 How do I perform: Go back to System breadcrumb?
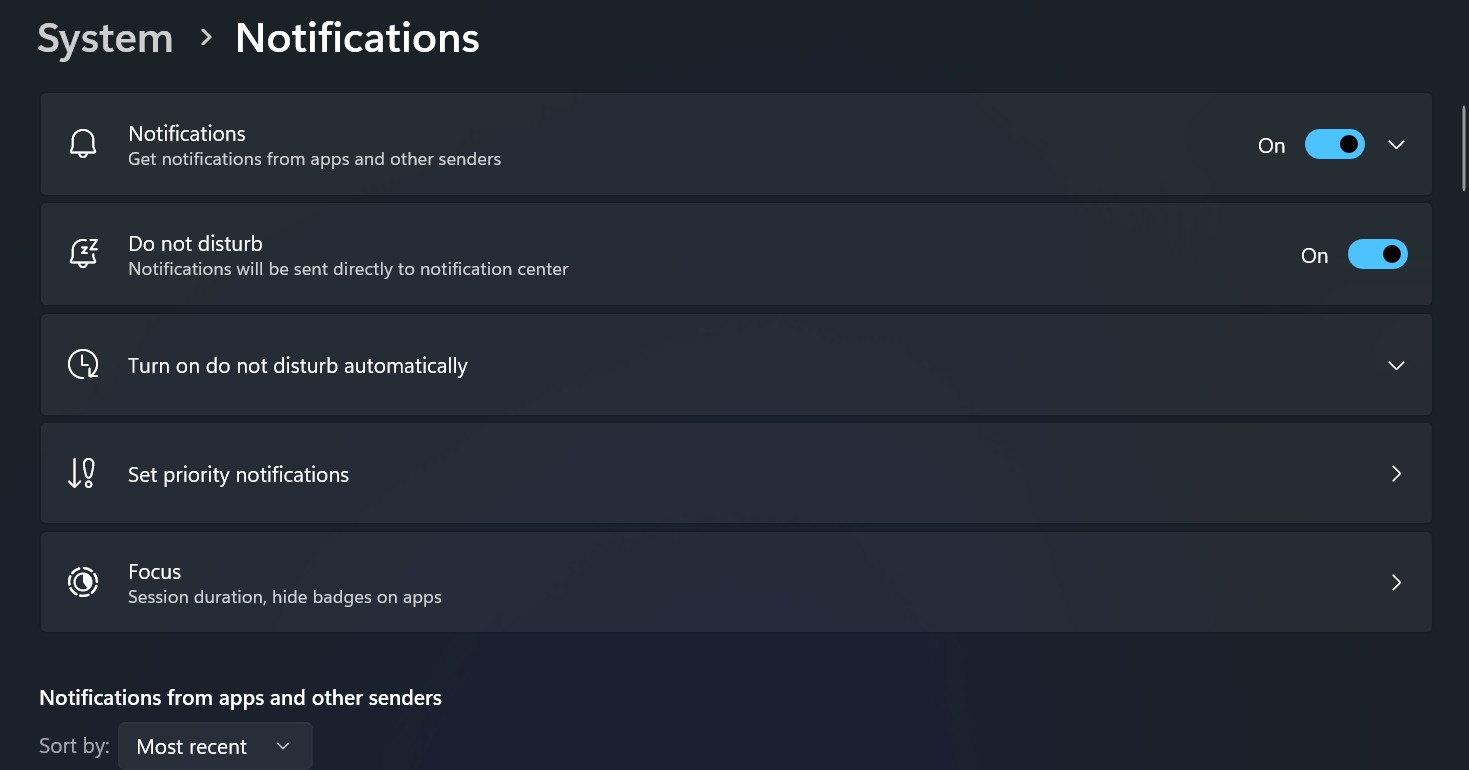[105, 38]
